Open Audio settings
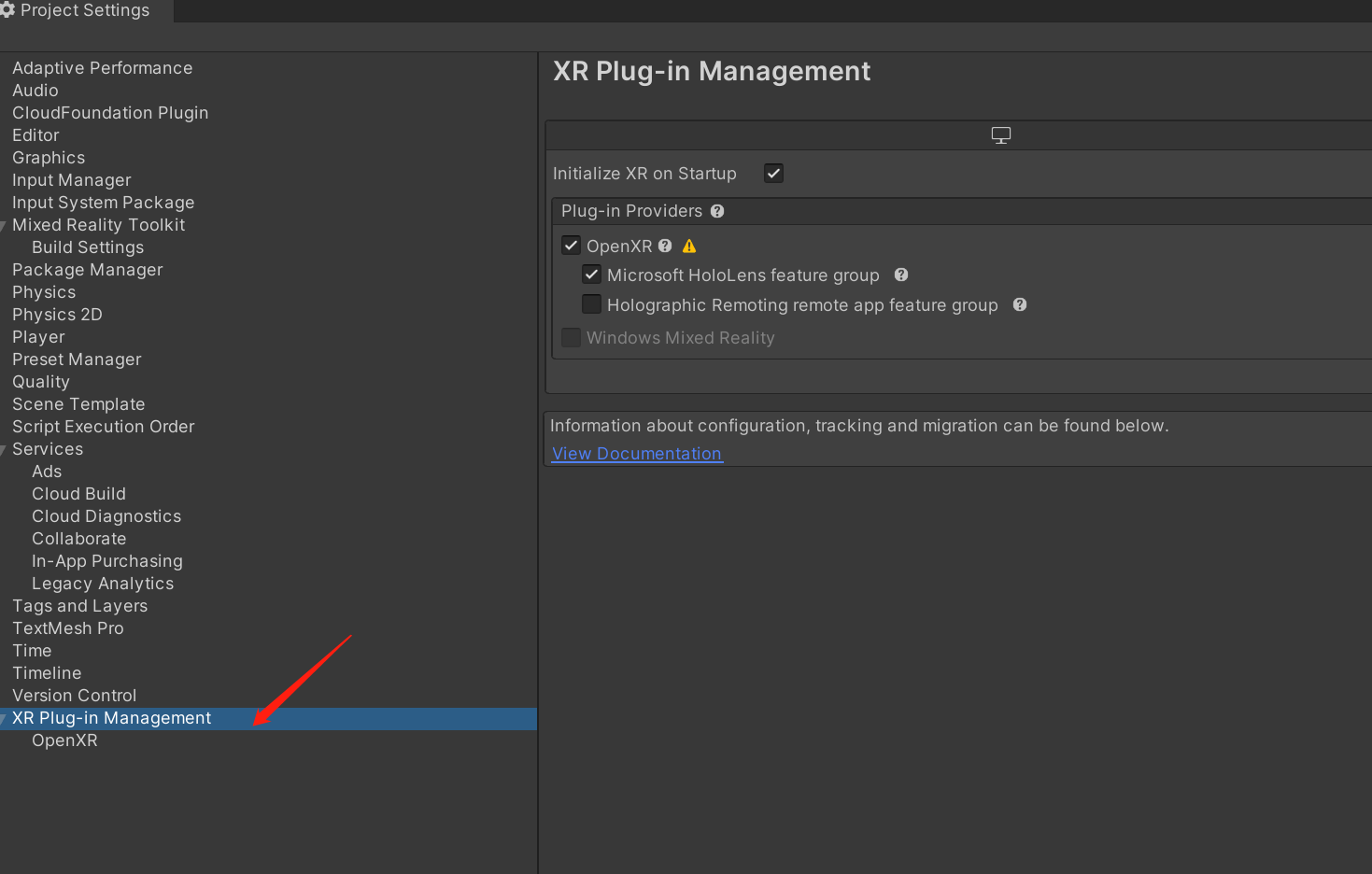The image size is (1372, 874). click(x=35, y=91)
